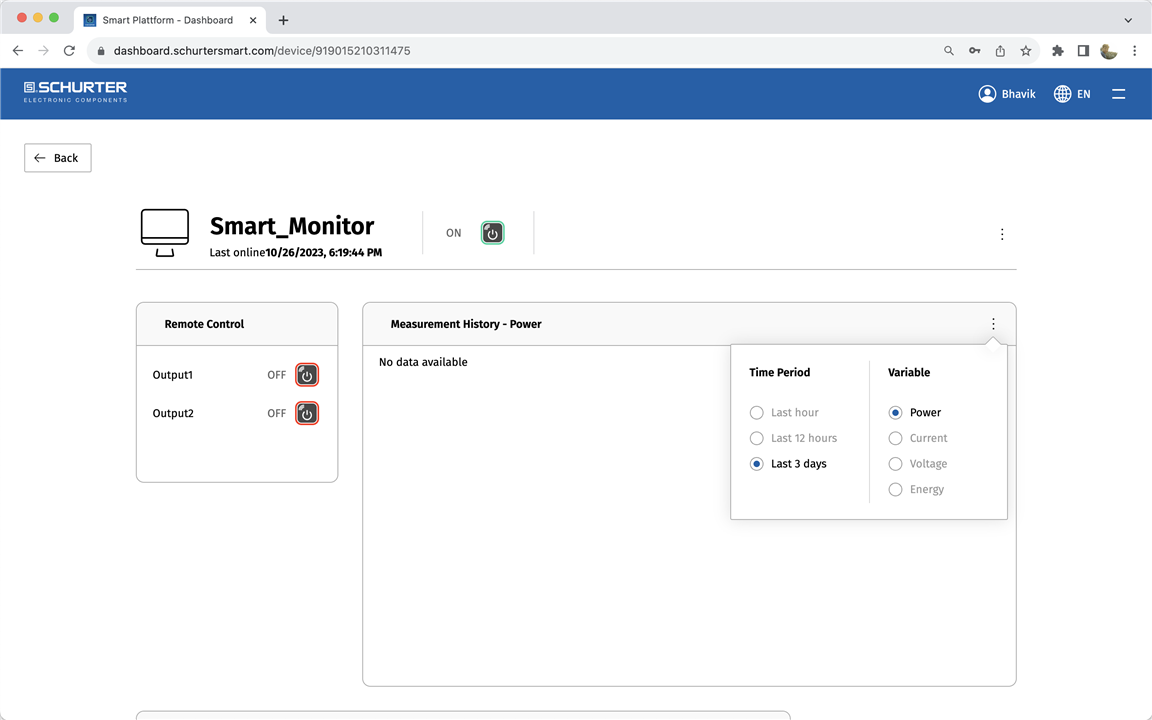
Task: Click the Output1 label
Action: tap(173, 375)
